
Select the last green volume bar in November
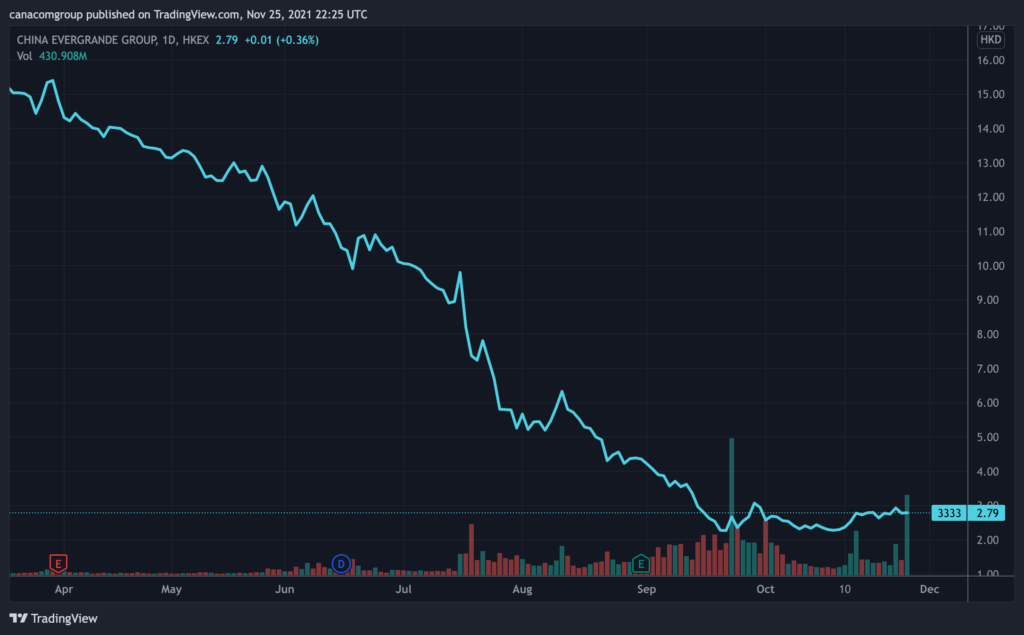coord(907,535)
